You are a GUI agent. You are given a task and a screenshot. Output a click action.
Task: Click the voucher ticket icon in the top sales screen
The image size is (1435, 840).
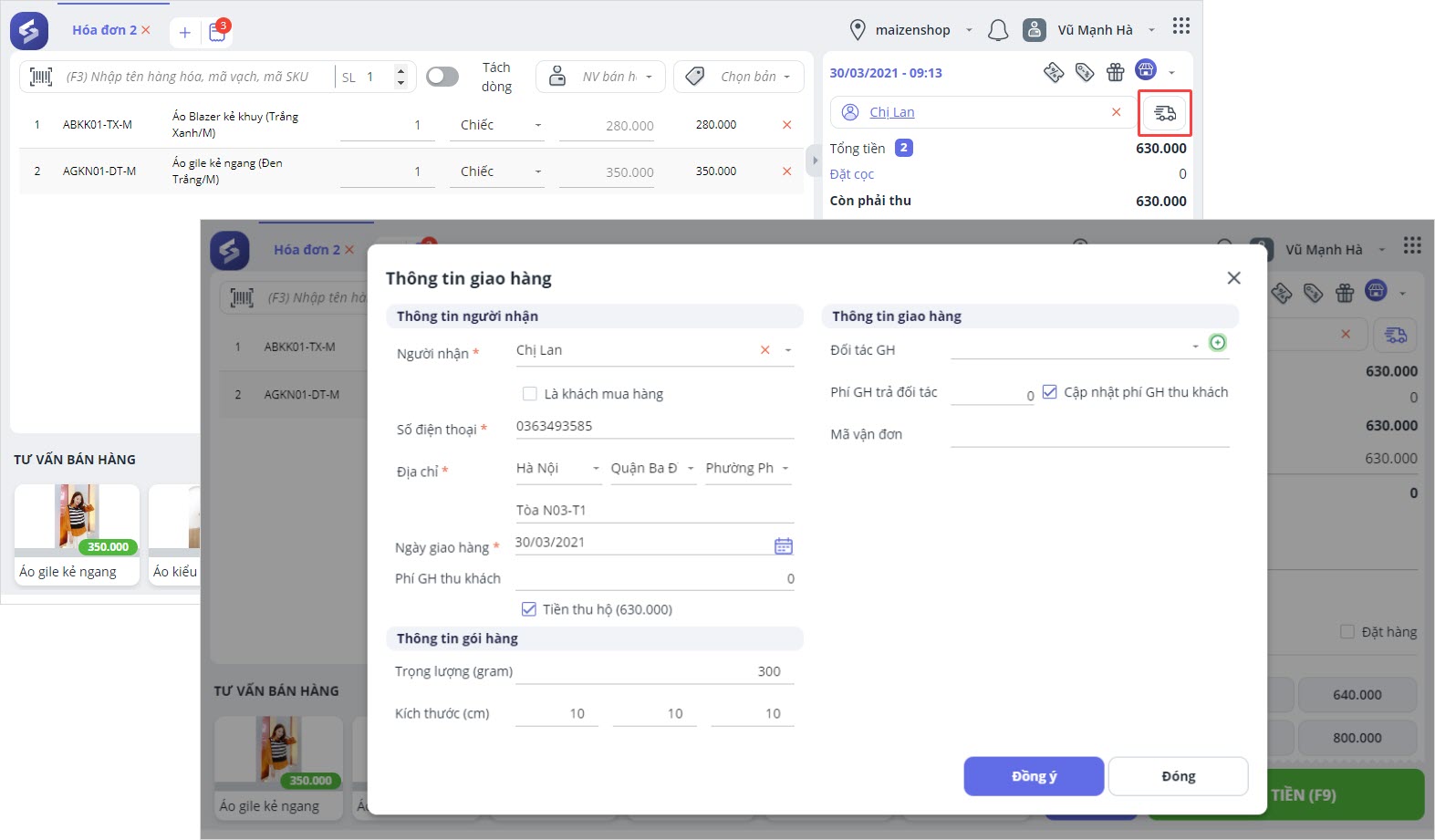pos(1054,72)
